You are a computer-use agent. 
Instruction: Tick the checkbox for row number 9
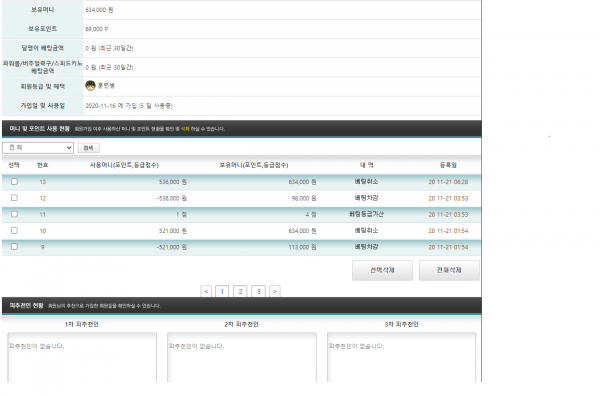[14, 247]
